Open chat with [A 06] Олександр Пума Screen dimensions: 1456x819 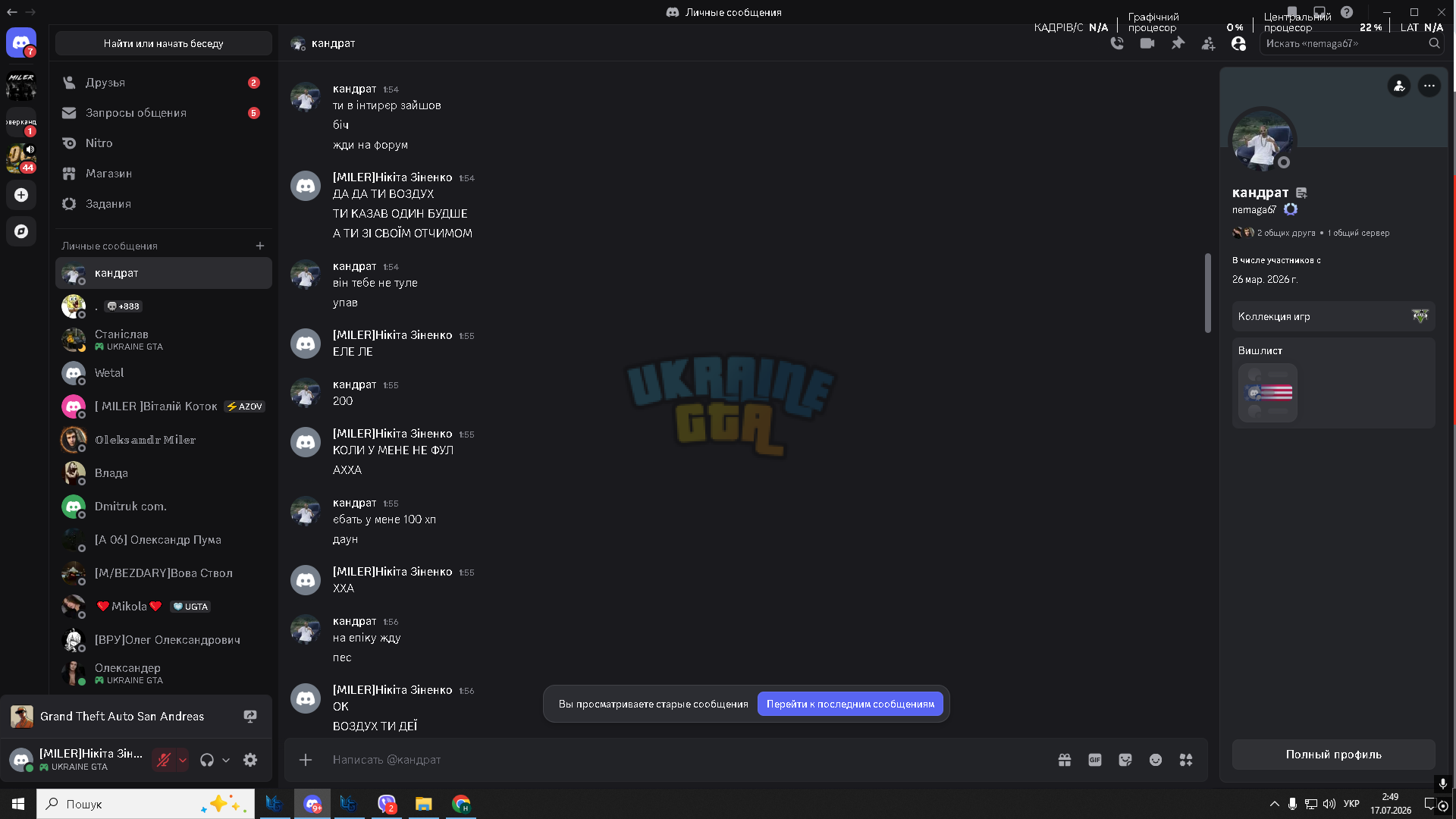coord(164,540)
